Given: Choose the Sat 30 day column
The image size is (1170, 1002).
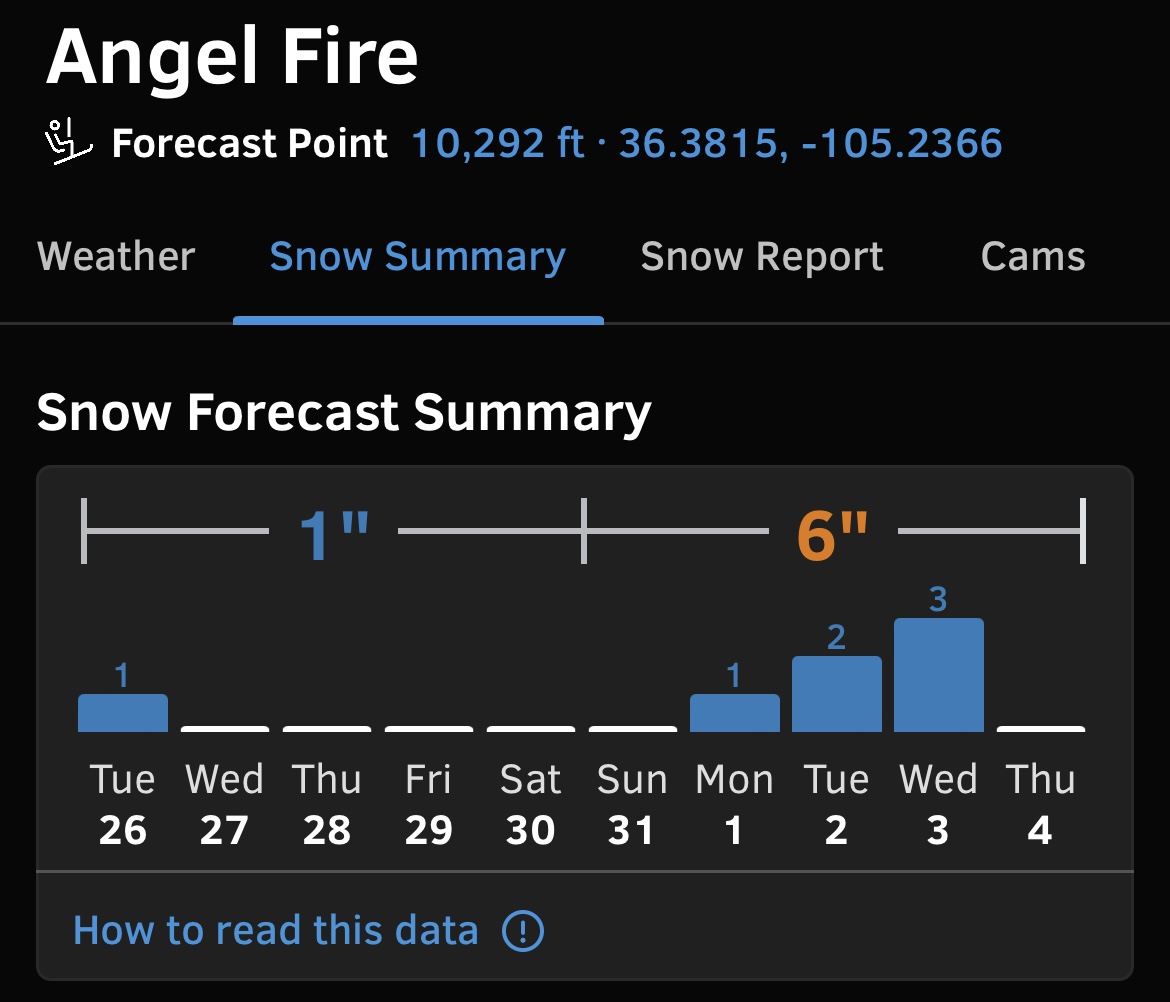Looking at the screenshot, I should [531, 804].
